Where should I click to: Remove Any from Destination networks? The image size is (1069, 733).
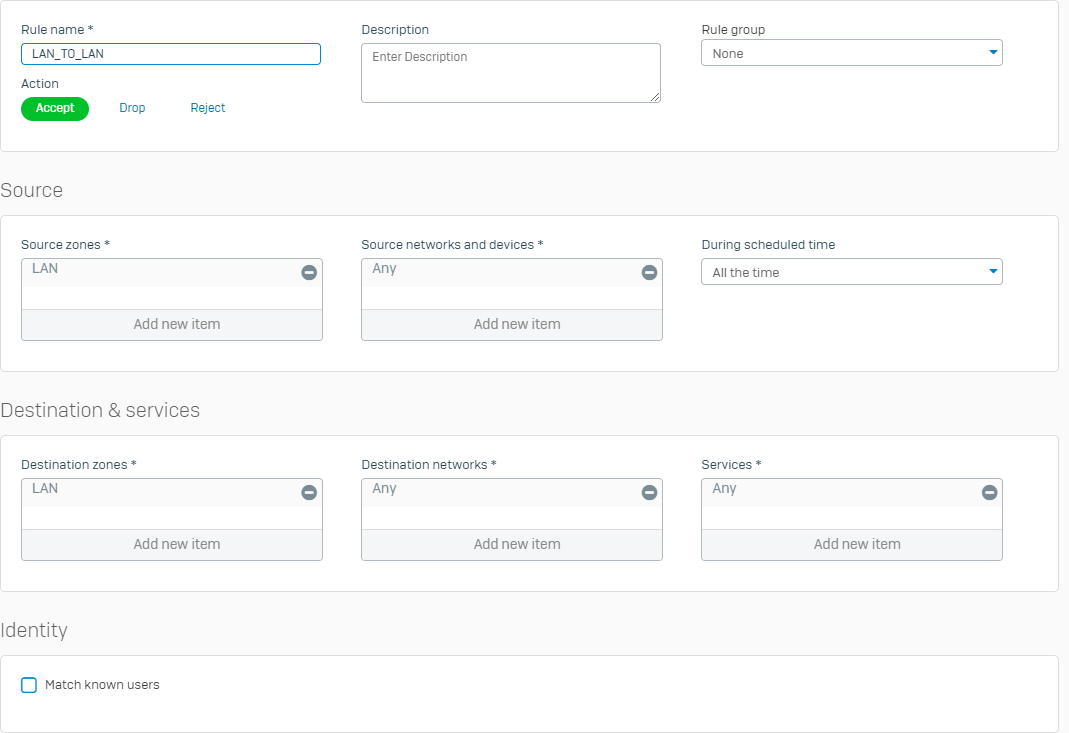tap(649, 492)
